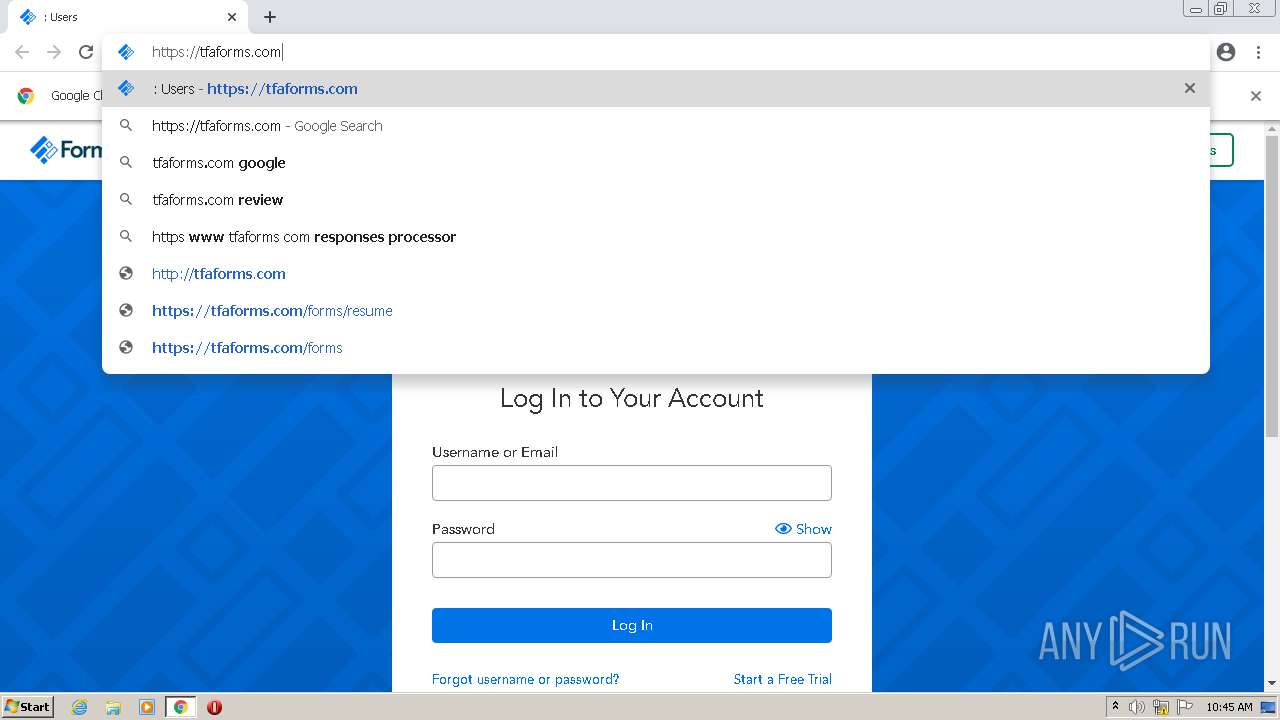Select 'https www tfaforms com responses processor' suggestion
The width and height of the screenshot is (1280, 720).
[656, 236]
